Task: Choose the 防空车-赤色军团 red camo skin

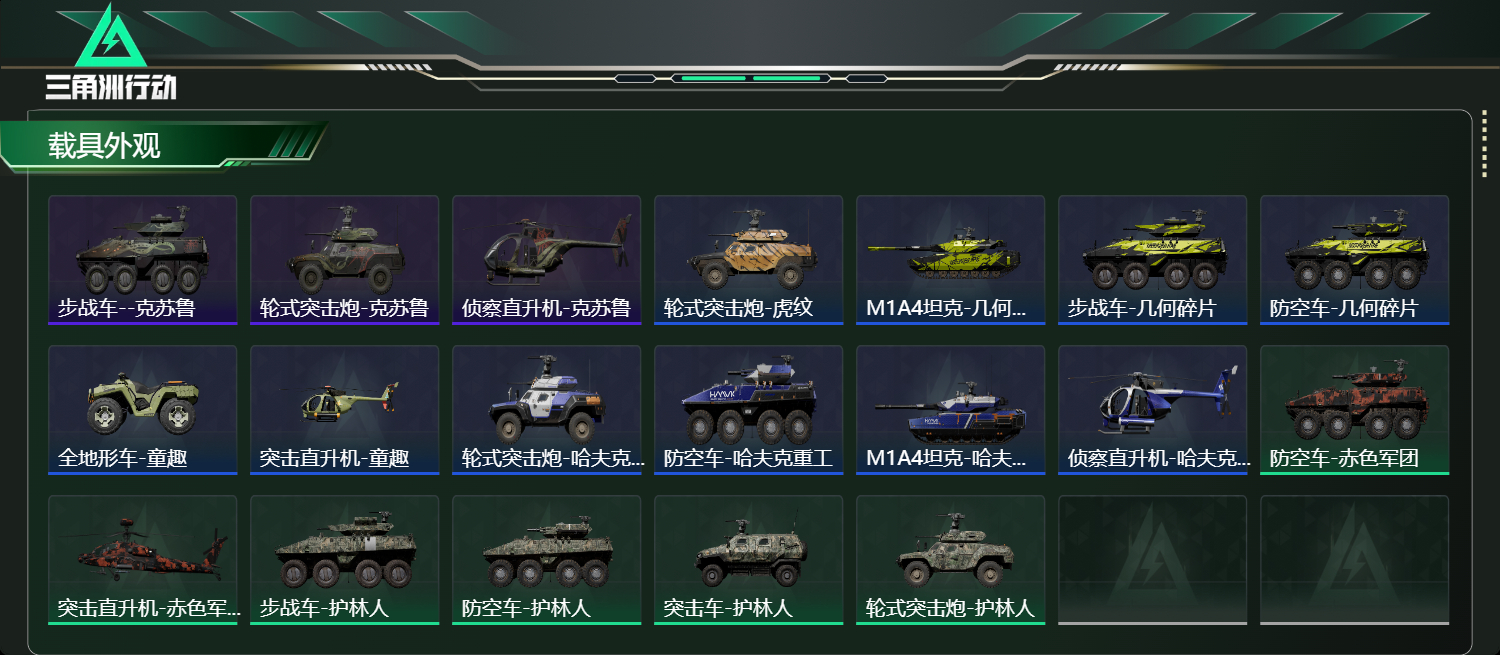Action: (1354, 410)
